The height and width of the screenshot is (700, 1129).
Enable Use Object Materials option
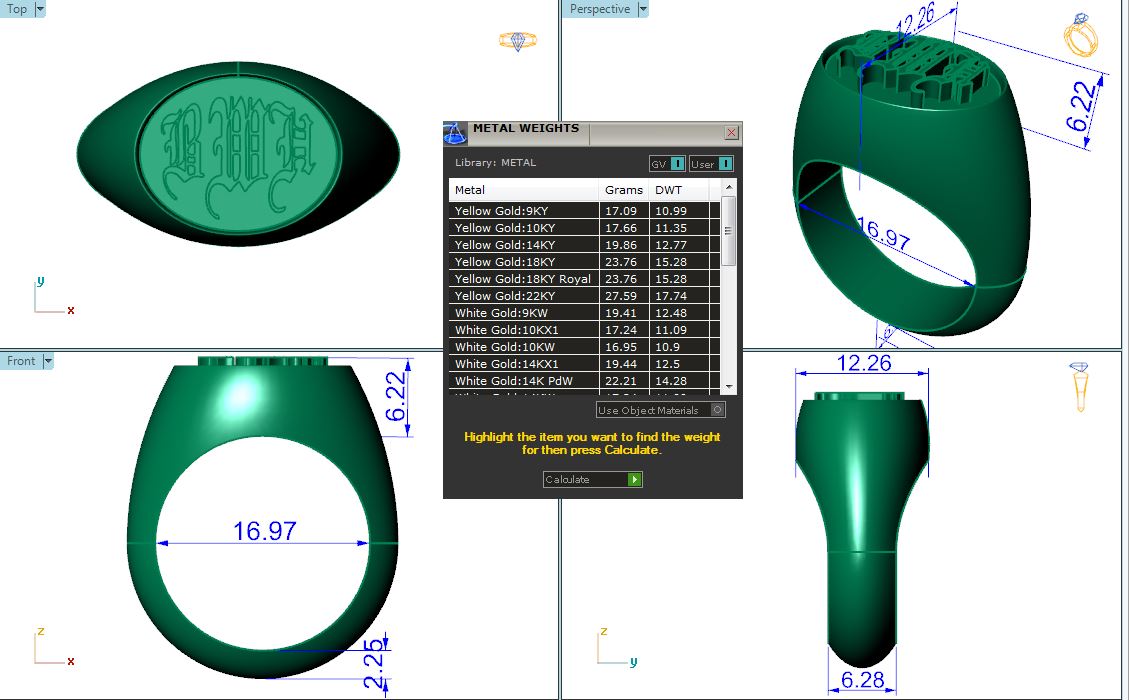[x=717, y=410]
